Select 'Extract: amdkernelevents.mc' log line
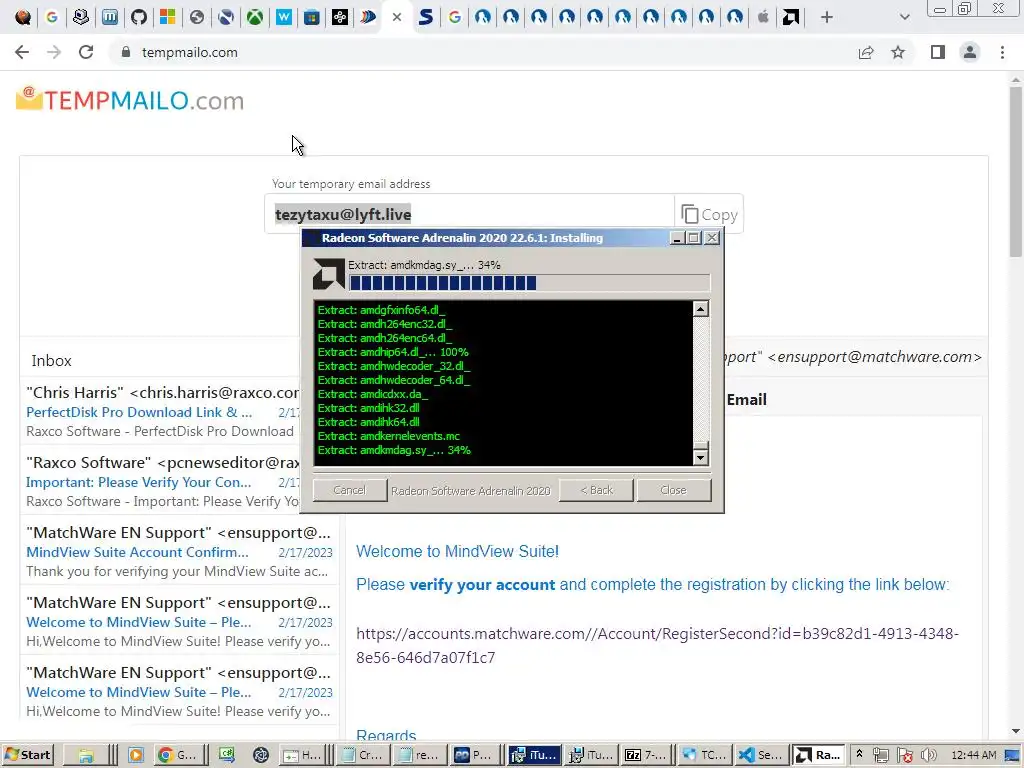This screenshot has height=768, width=1024. tap(389, 436)
